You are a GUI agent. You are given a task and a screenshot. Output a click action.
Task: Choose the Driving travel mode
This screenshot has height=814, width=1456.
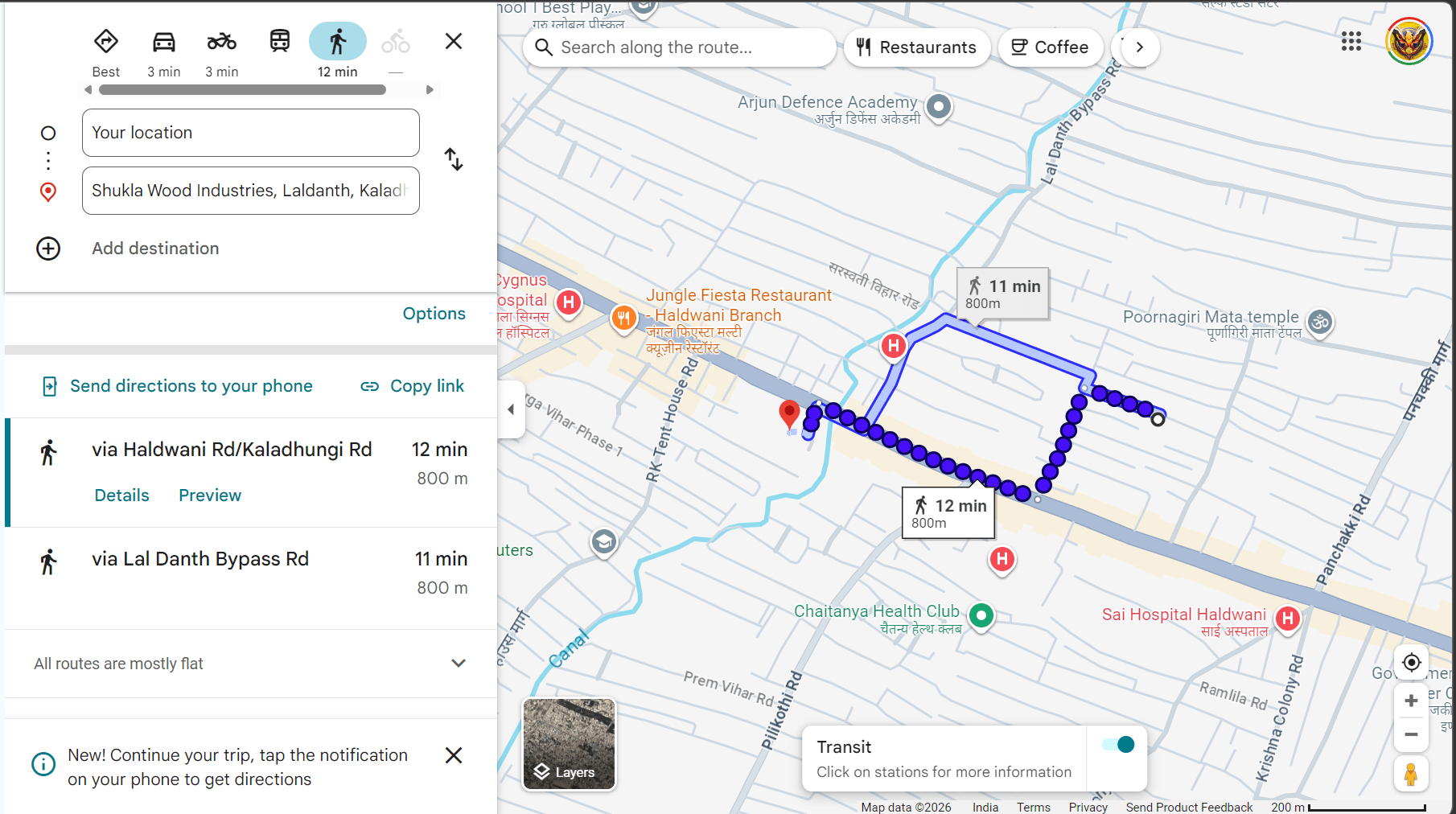click(164, 41)
